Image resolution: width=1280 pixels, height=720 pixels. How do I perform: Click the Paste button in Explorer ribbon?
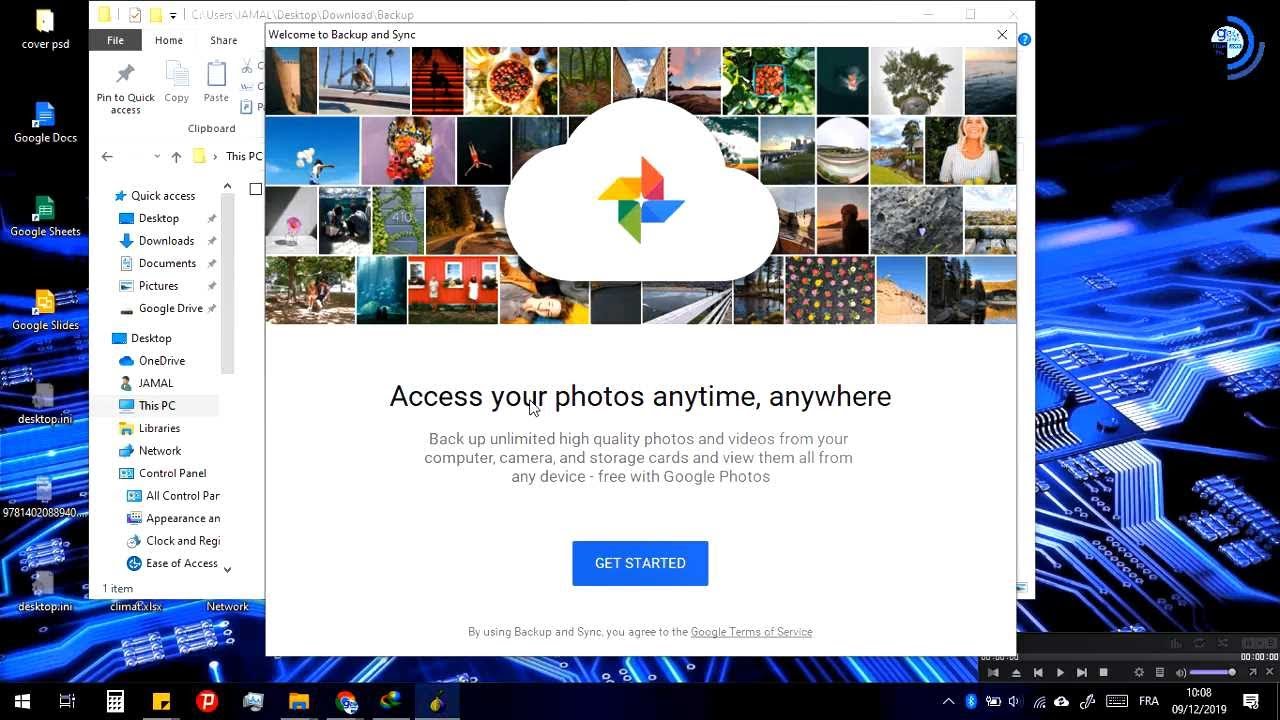[216, 82]
